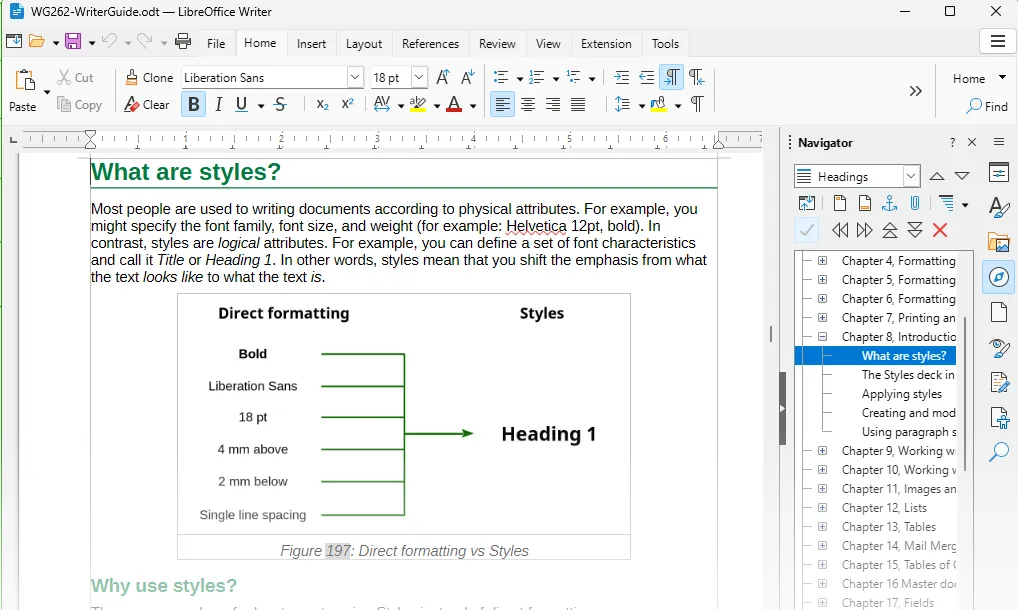Open Styles deck in sidebar
This screenshot has width=1018, height=610.
coord(999,208)
